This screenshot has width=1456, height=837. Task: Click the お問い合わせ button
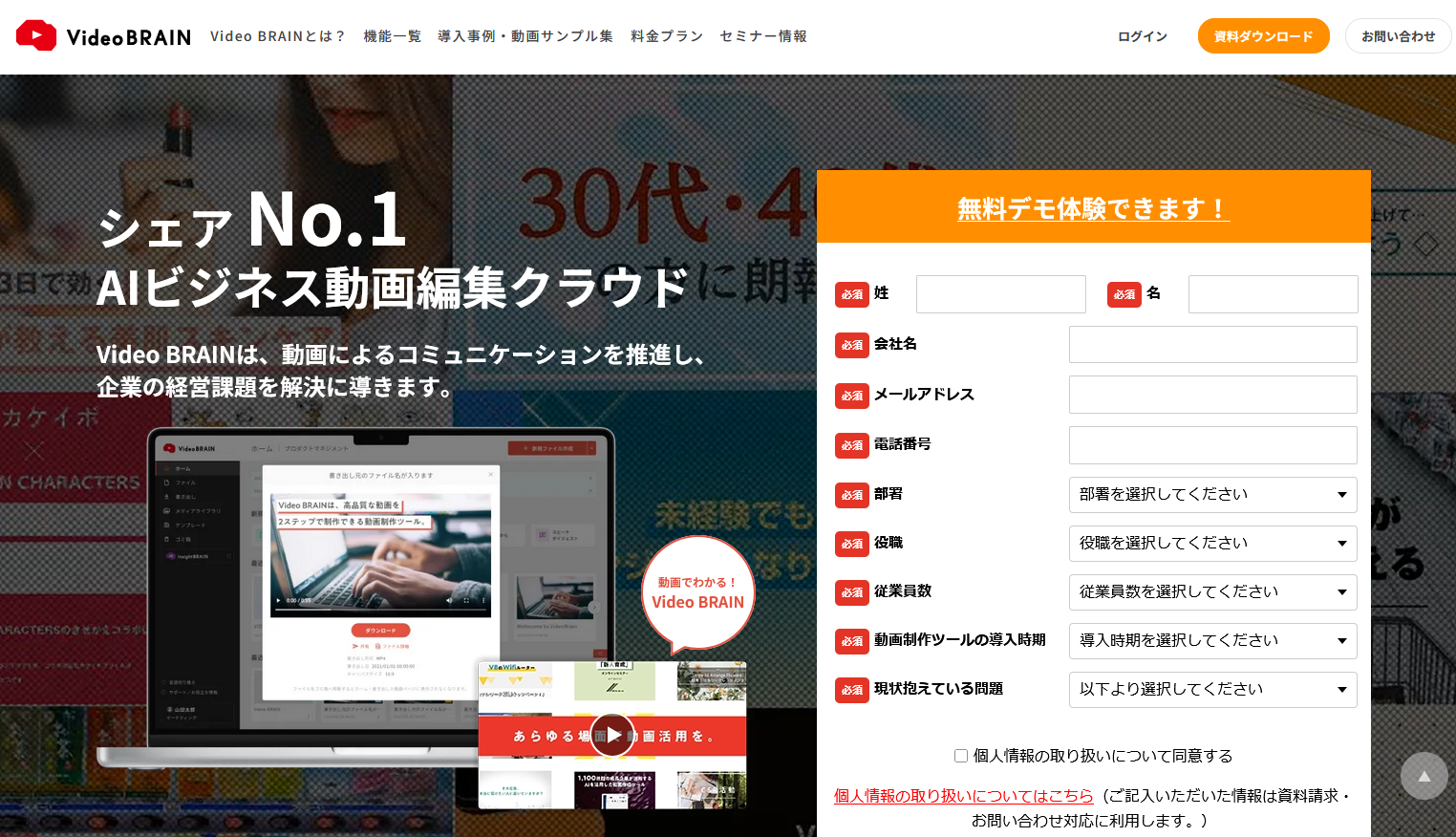pos(1398,36)
